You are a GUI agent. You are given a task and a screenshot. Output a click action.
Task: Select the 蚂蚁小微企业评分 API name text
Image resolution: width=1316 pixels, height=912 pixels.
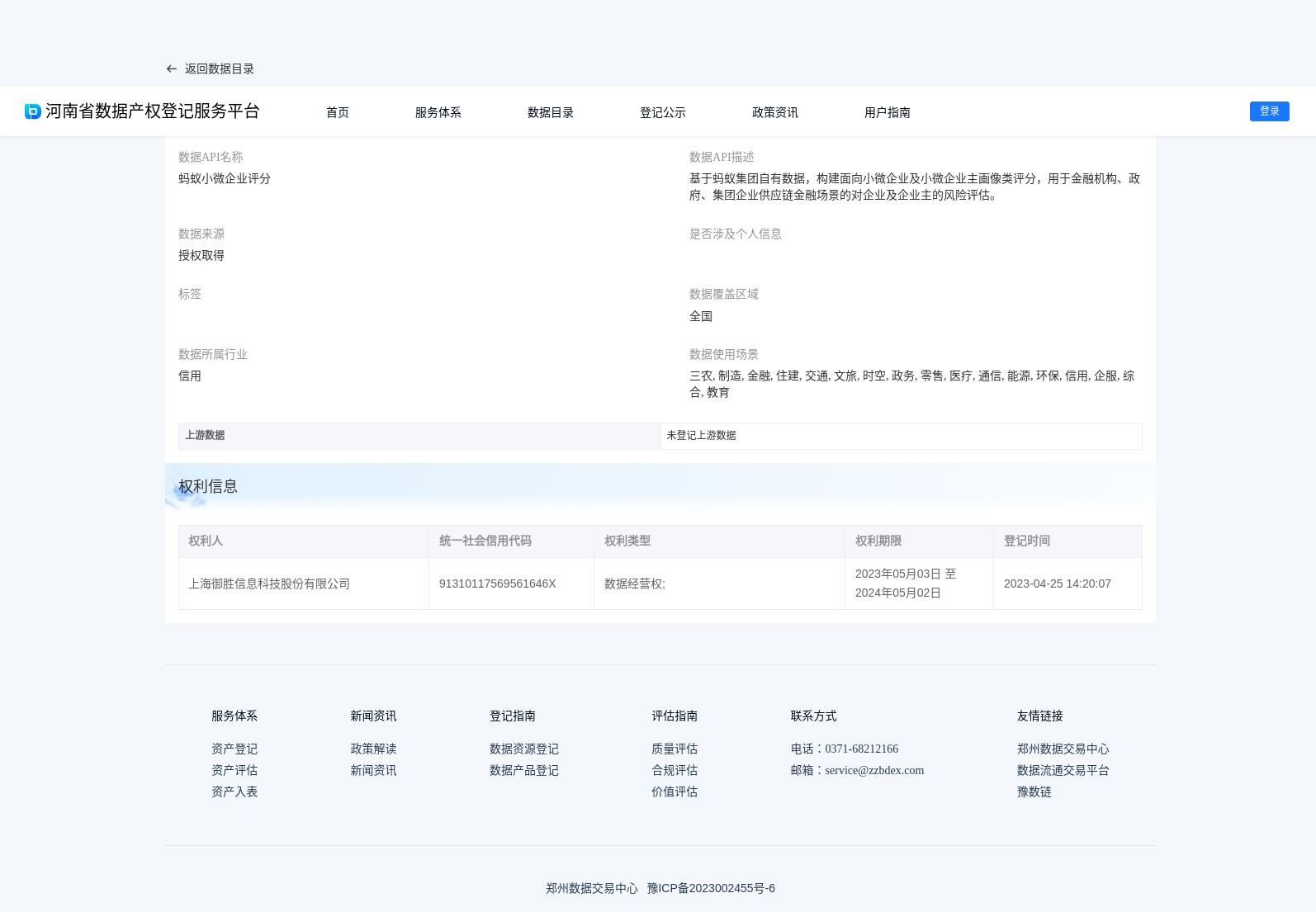click(225, 178)
